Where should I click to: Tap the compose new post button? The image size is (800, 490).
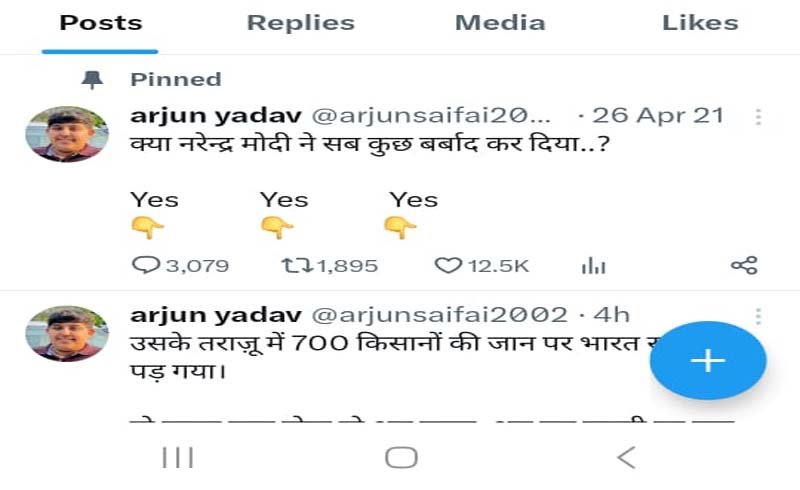707,361
